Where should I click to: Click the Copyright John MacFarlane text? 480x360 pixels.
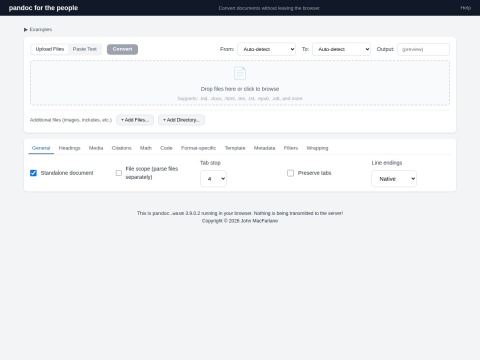[x=240, y=221]
